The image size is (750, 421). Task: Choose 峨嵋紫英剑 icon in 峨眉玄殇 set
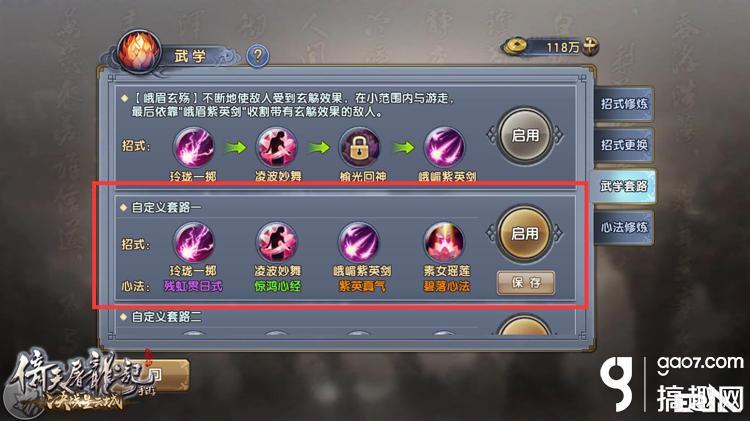click(x=445, y=147)
